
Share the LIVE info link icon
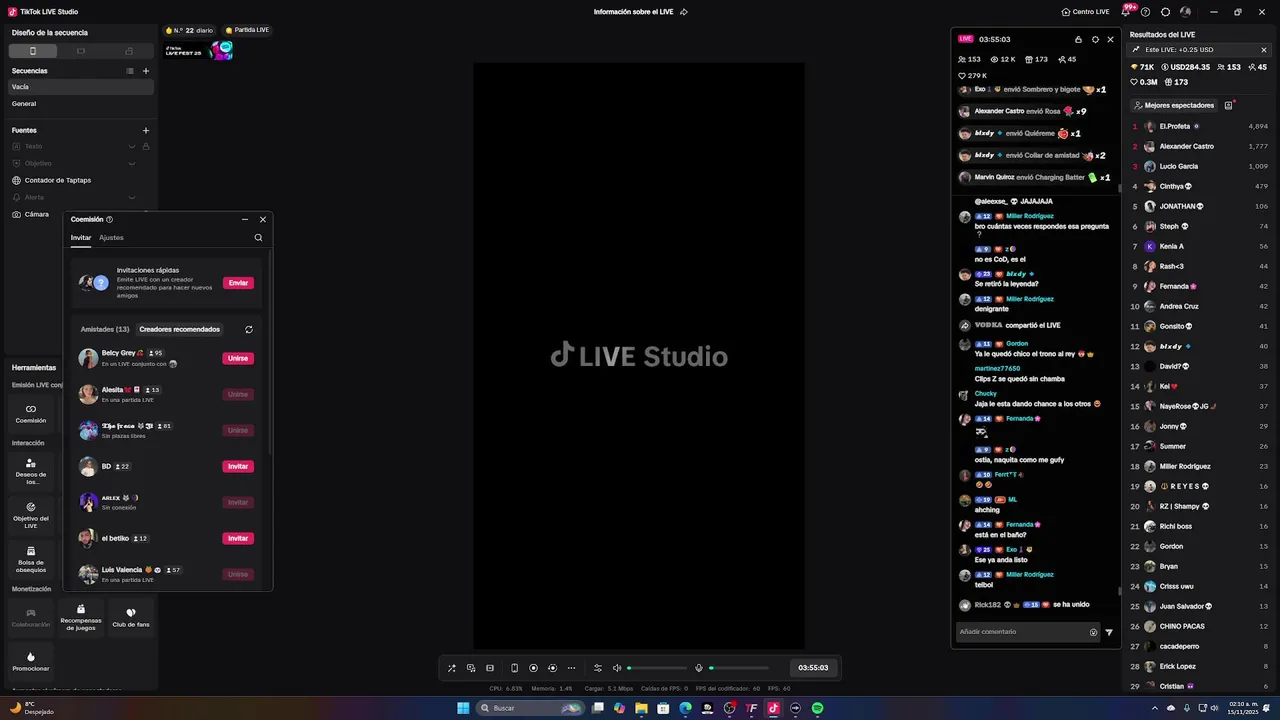click(684, 12)
